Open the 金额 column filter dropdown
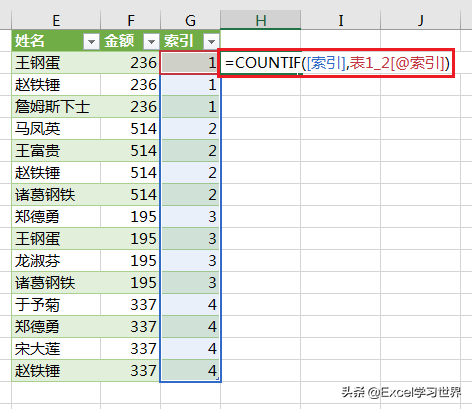Screen dimensions: 472x409 [151, 42]
